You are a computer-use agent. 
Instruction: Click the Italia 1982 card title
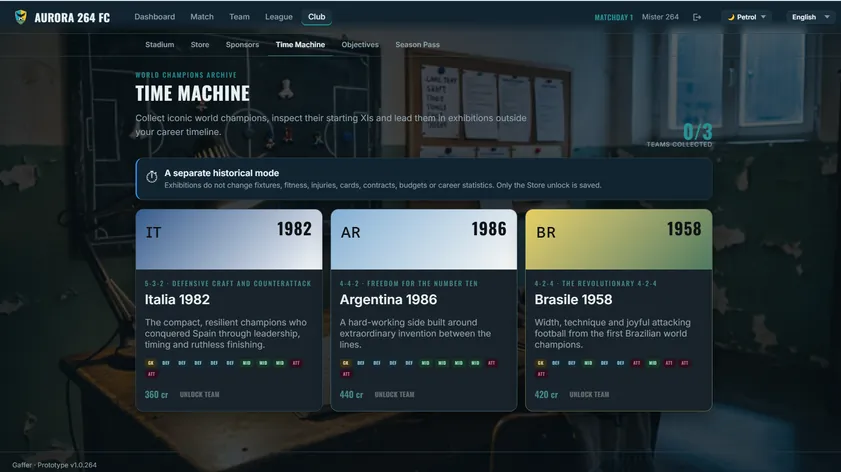[177, 299]
